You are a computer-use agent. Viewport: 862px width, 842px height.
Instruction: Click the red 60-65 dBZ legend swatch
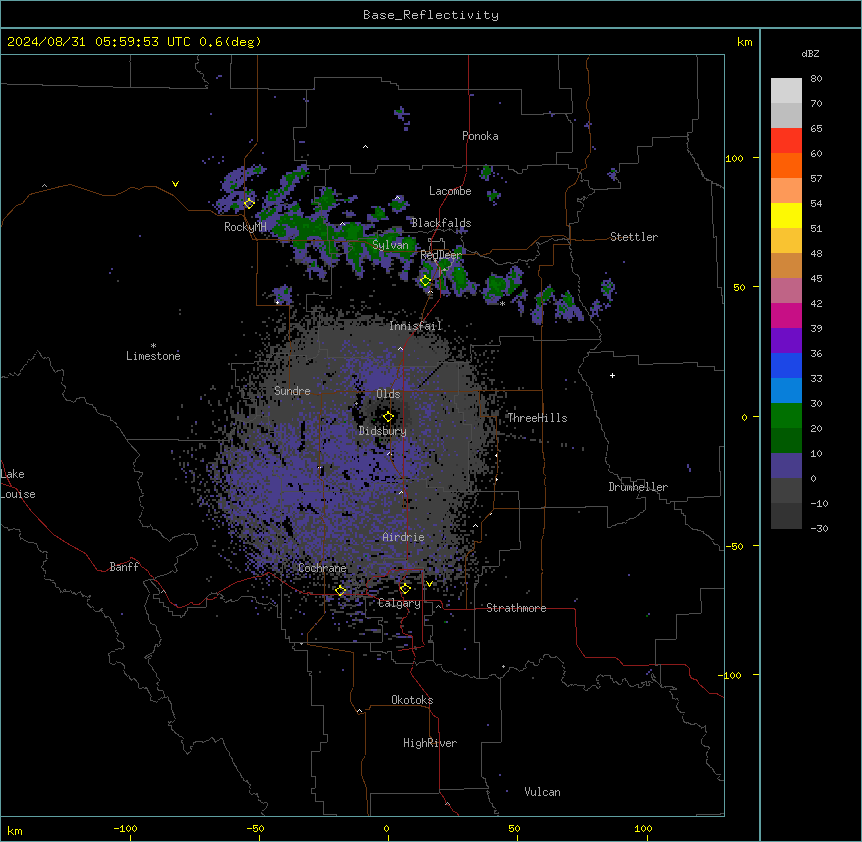(x=786, y=141)
